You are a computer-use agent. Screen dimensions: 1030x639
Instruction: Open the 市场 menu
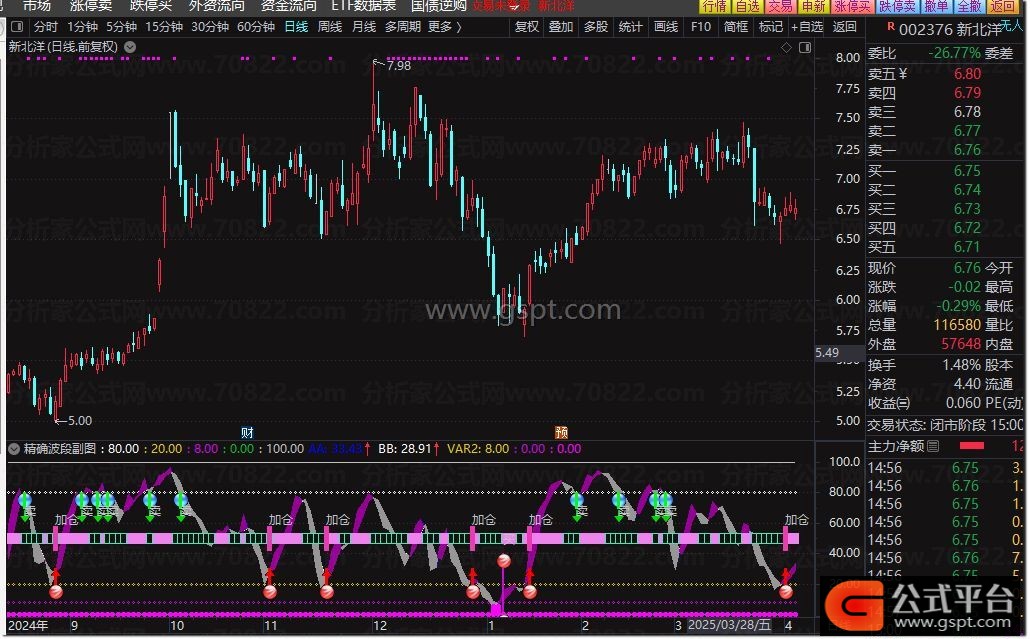37,6
